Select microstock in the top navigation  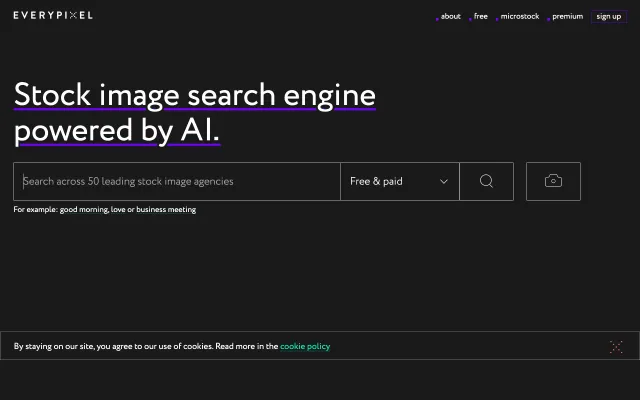point(519,16)
